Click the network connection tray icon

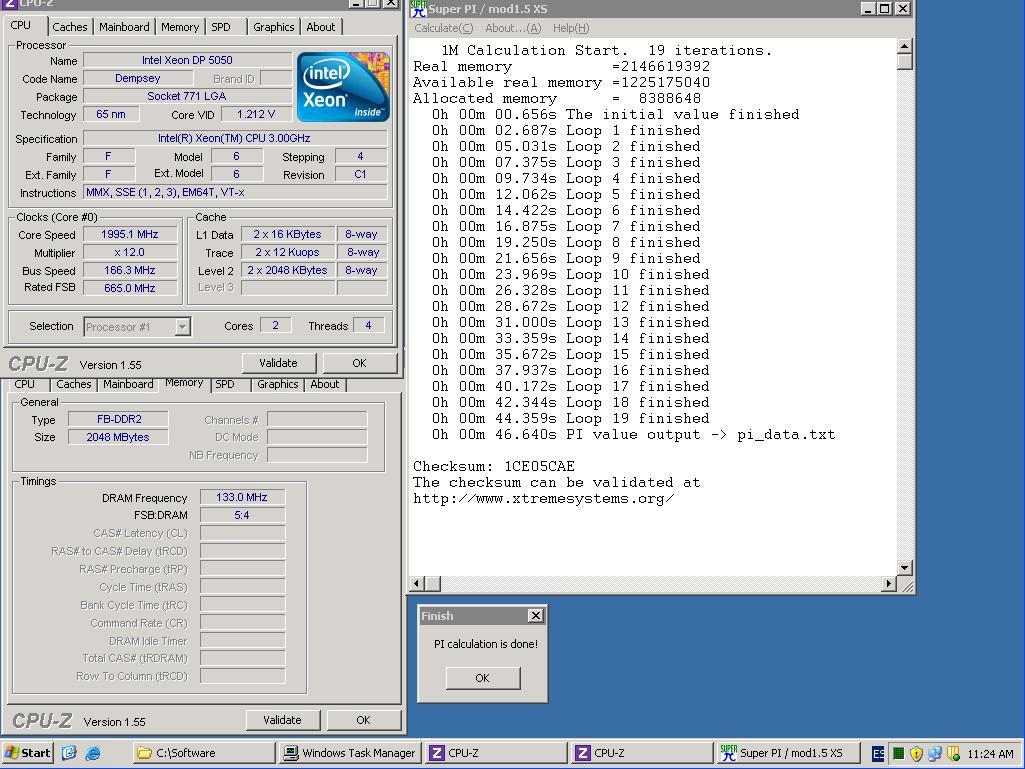click(935, 753)
